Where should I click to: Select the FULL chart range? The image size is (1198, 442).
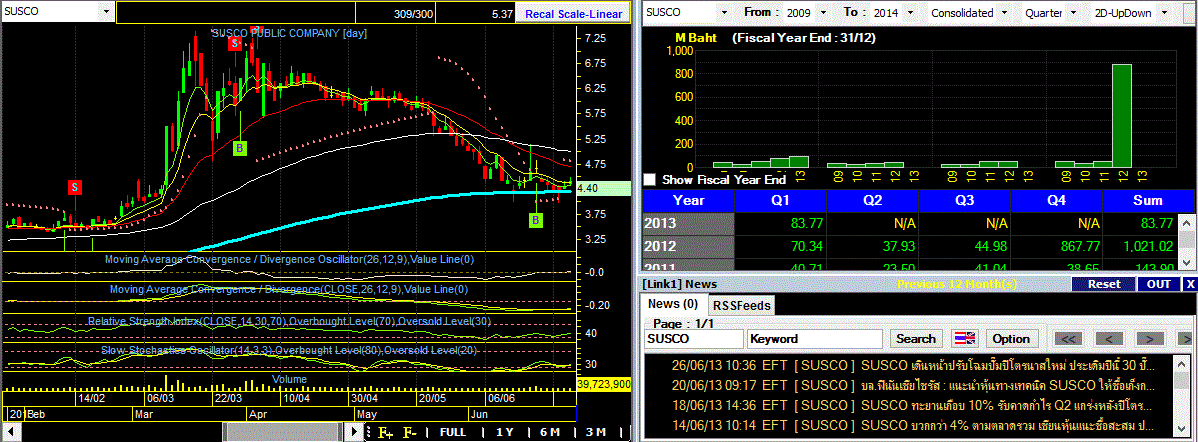tap(452, 432)
